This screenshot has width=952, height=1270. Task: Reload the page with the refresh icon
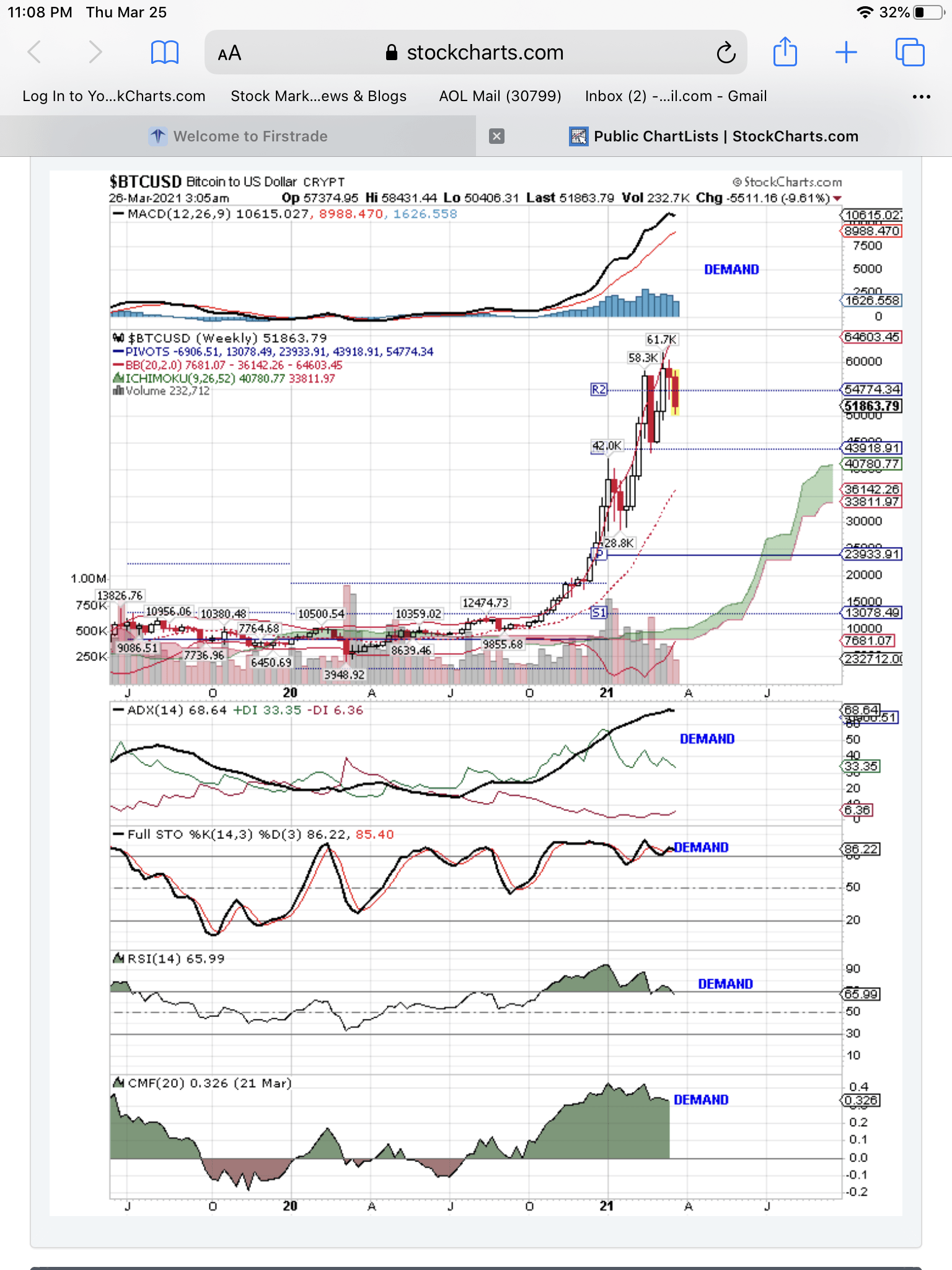click(726, 53)
